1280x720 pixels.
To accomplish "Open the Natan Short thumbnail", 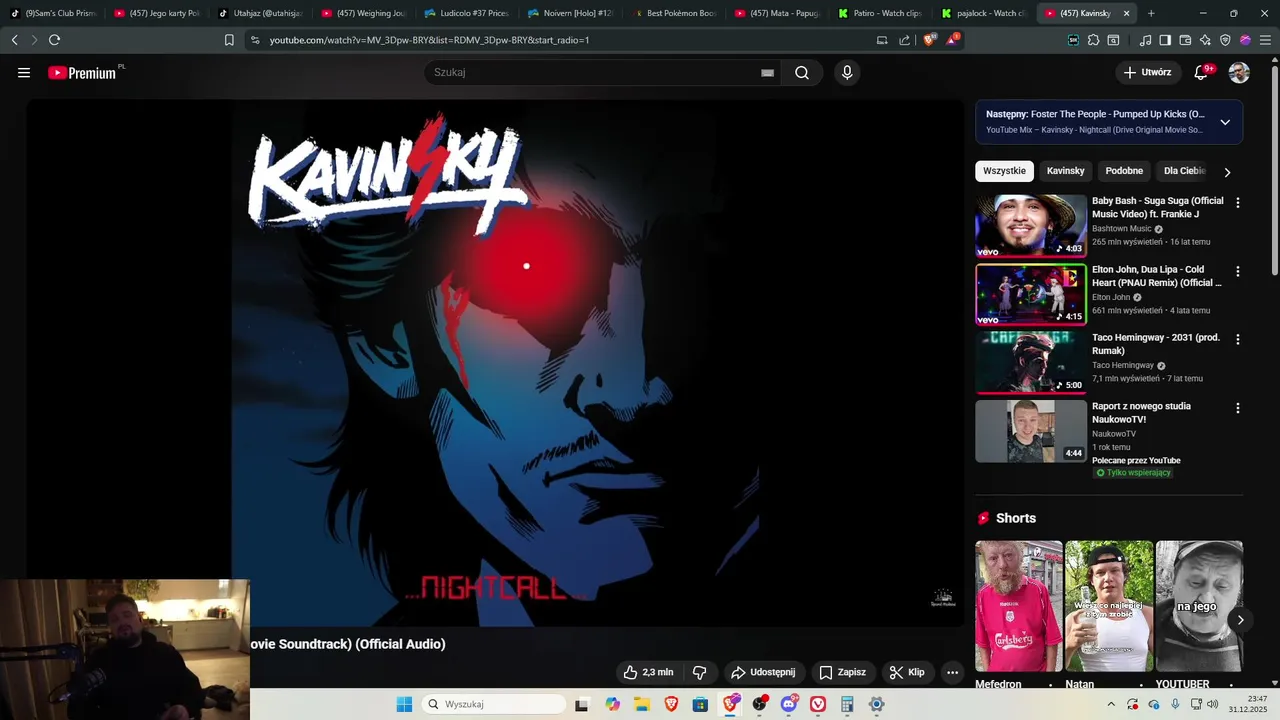I will click(x=1109, y=606).
